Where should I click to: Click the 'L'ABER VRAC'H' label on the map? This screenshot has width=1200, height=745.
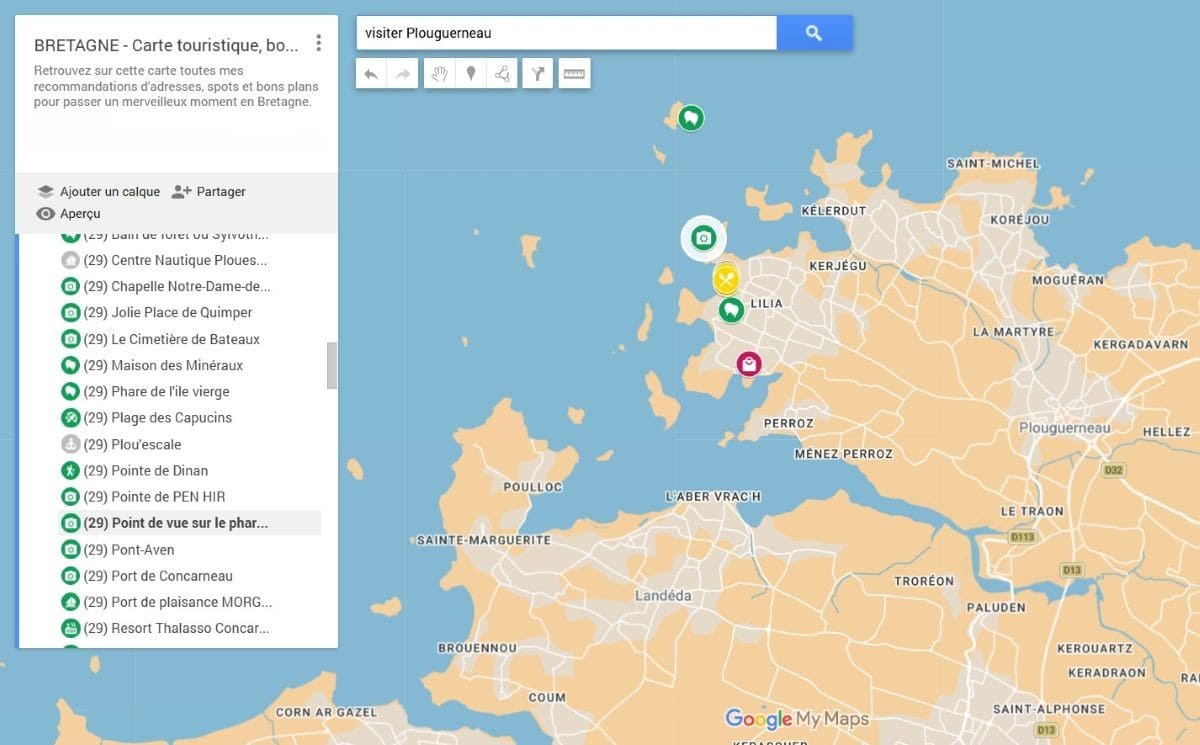[713, 497]
